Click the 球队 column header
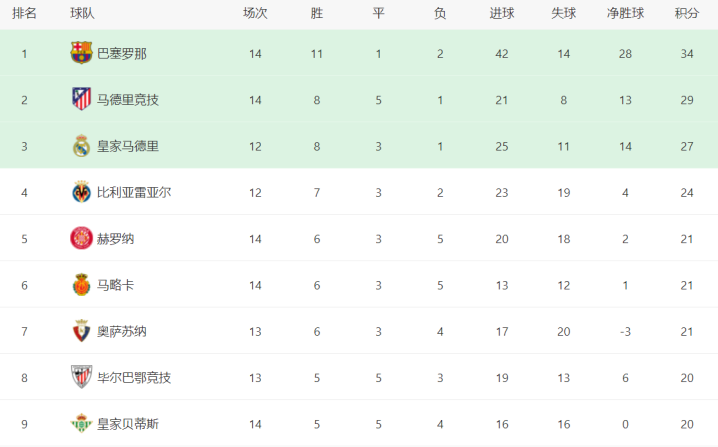 coord(82,13)
